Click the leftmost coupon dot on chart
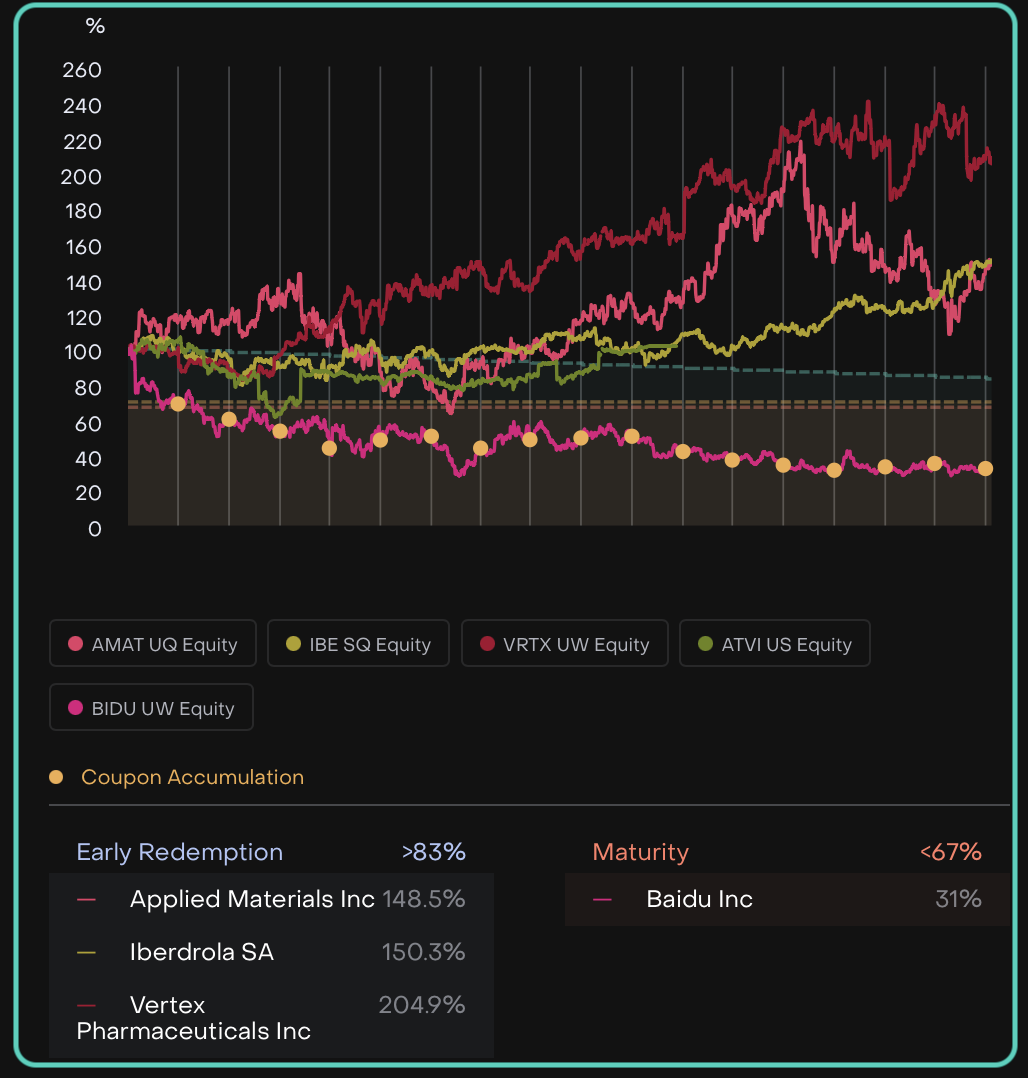Viewport: 1028px width, 1078px height. pyautogui.click(x=178, y=404)
